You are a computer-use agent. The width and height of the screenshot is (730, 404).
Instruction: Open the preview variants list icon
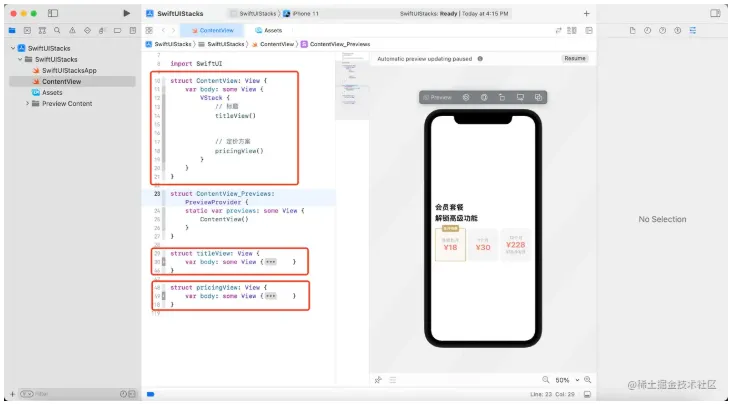pyautogui.click(x=393, y=380)
